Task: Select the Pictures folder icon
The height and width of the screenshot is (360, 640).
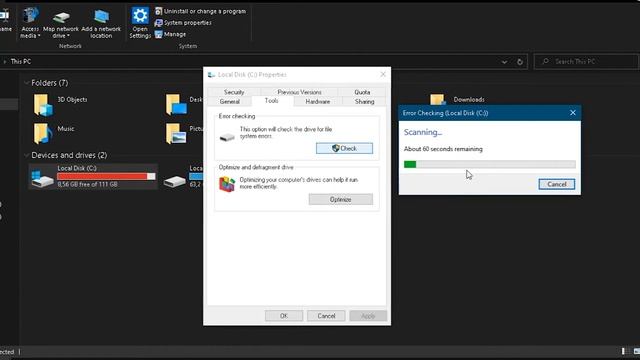Action: [x=176, y=133]
